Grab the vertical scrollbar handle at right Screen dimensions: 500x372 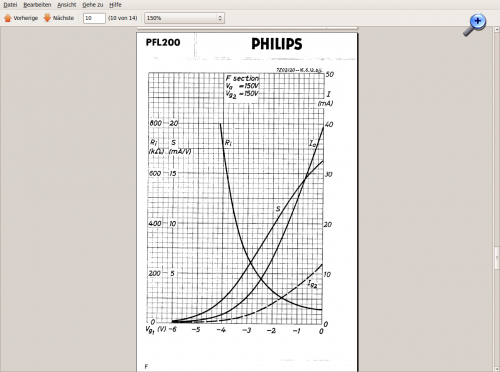497,257
